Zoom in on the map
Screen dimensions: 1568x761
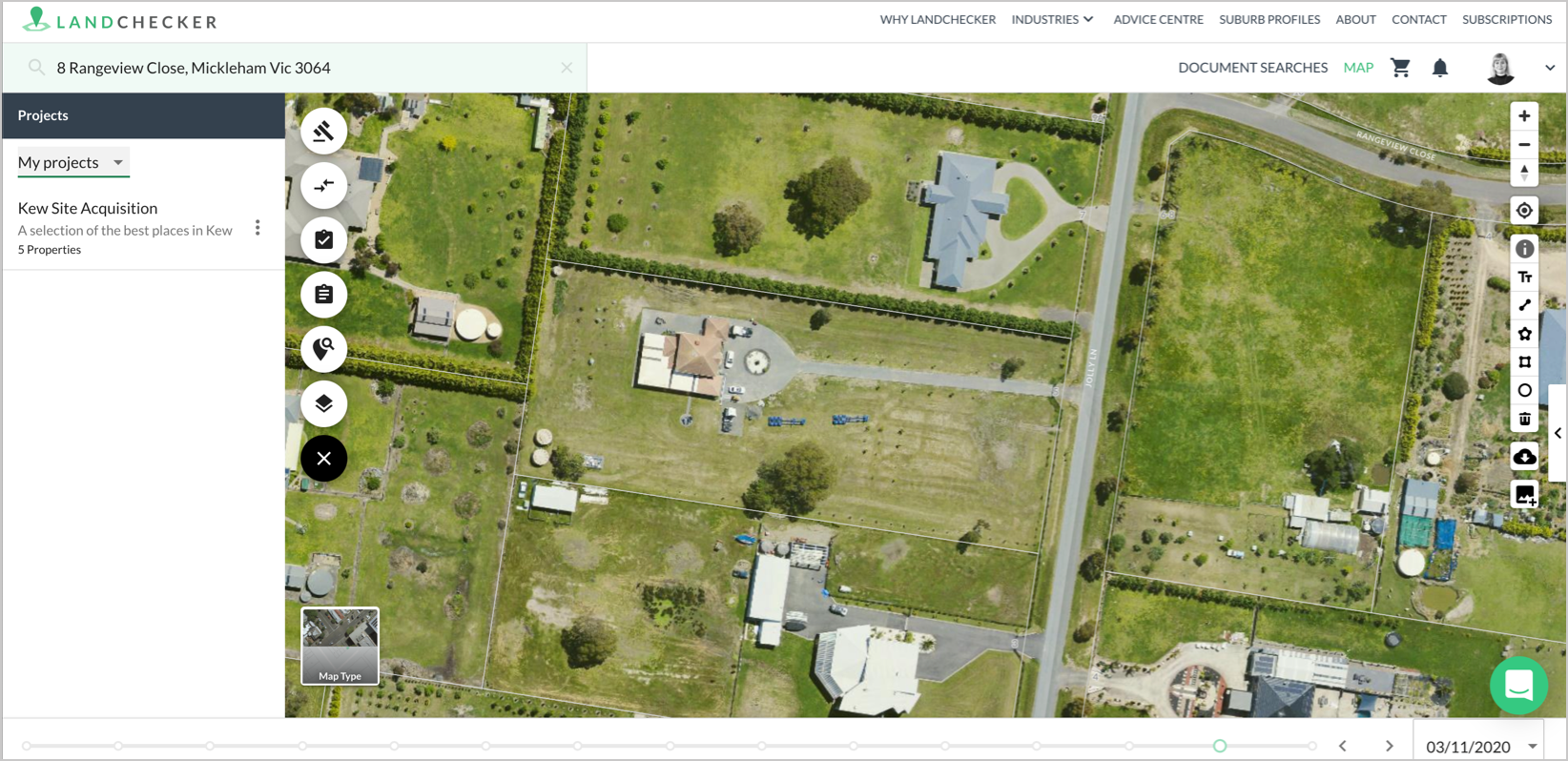tap(1524, 116)
